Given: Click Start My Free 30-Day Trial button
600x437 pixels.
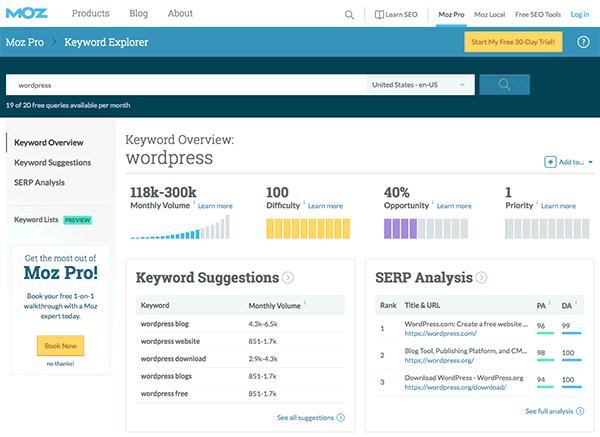Looking at the screenshot, I should [x=513, y=42].
